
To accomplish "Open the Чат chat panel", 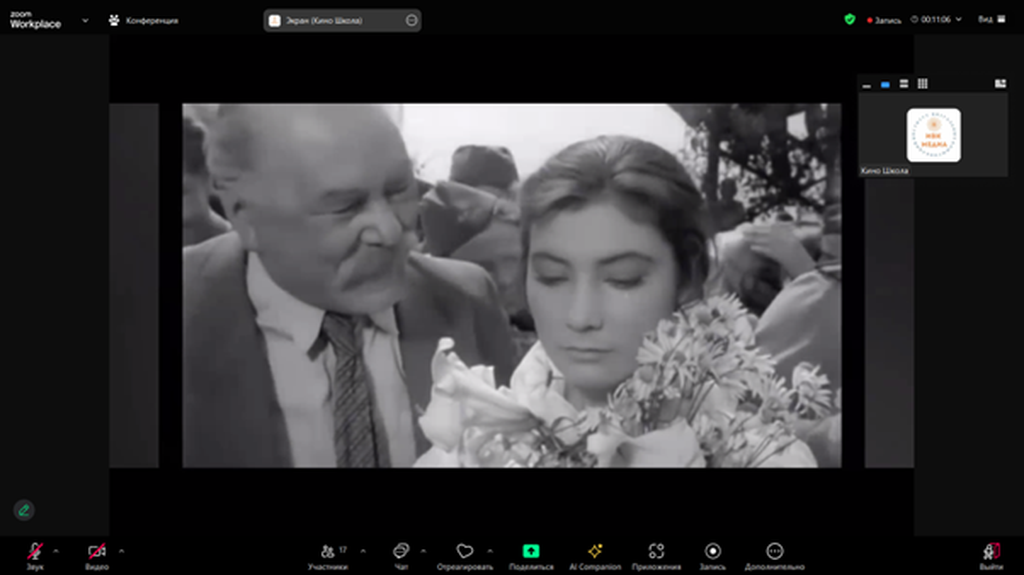I will (401, 552).
